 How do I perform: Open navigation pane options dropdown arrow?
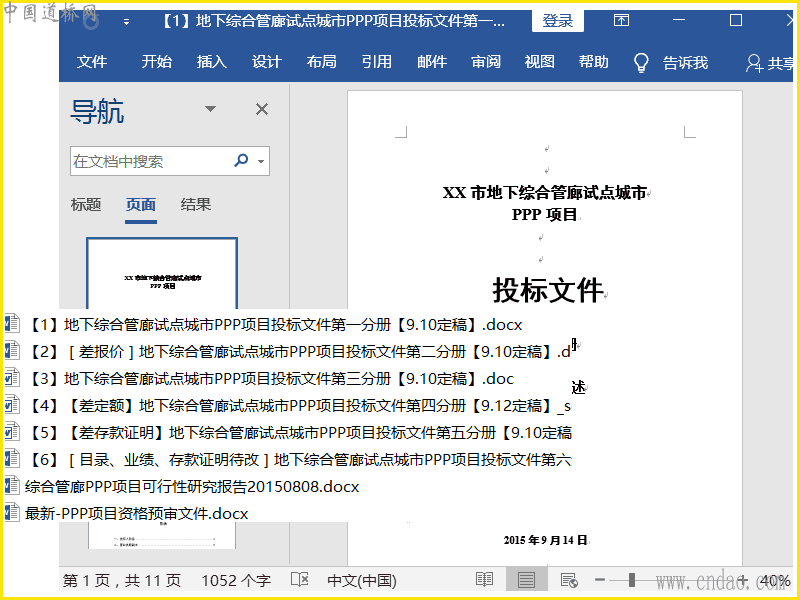click(x=210, y=109)
